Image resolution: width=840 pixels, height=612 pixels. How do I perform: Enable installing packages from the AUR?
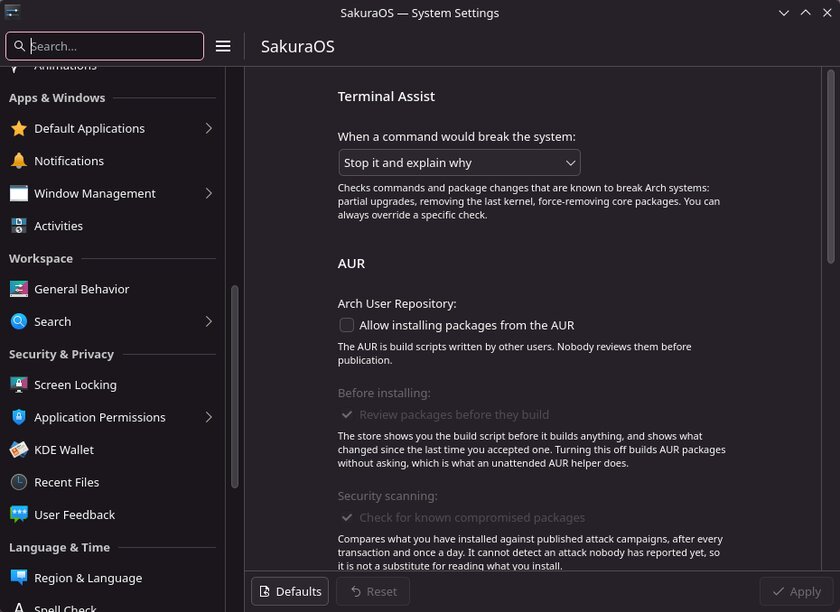tap(347, 325)
